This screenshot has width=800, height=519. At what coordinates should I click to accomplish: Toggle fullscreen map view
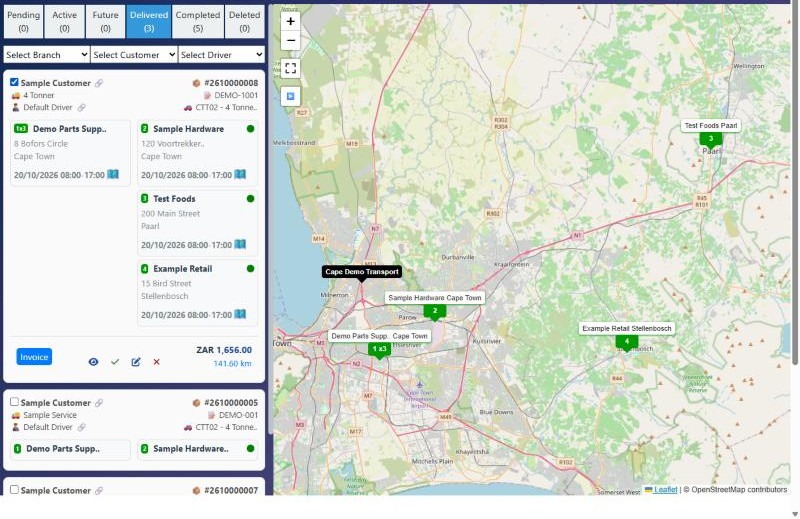(290, 68)
